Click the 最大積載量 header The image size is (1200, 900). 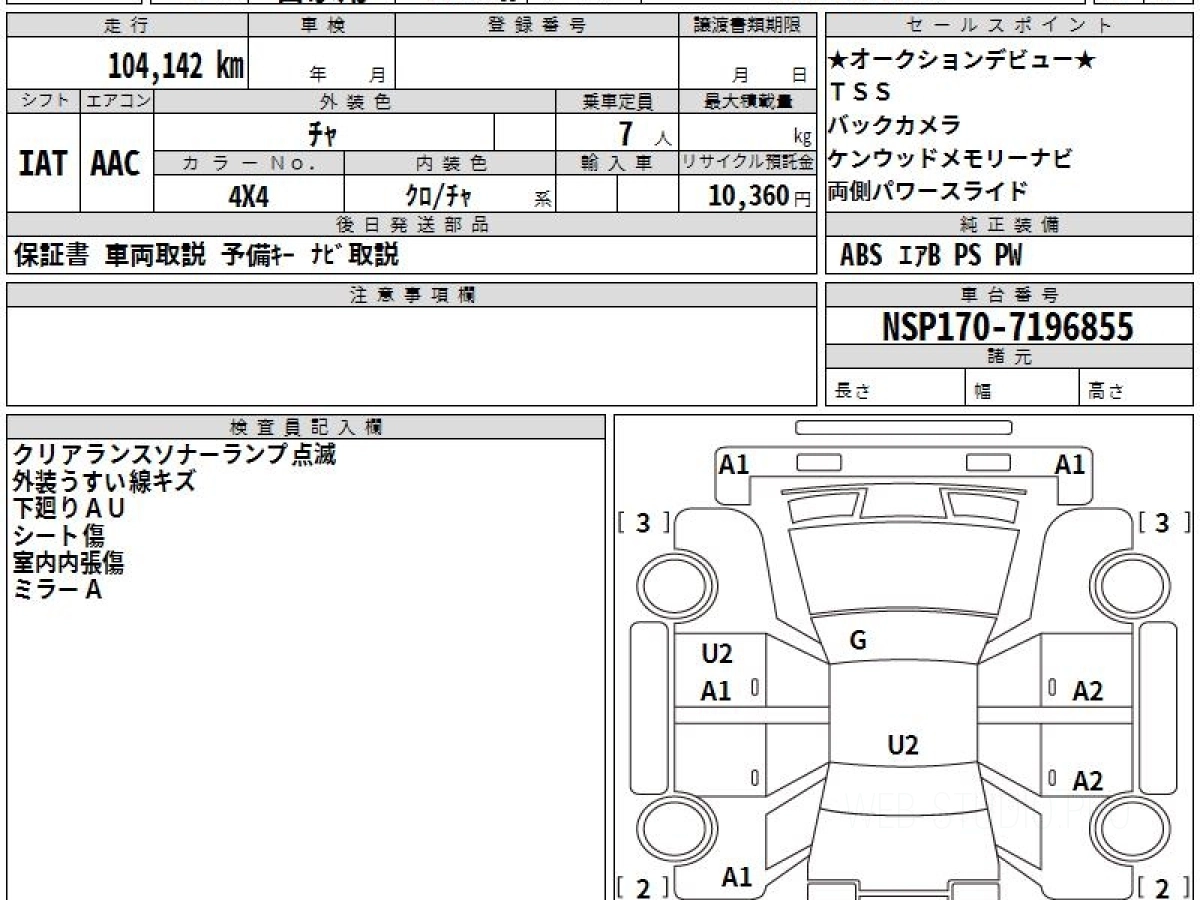pos(747,101)
